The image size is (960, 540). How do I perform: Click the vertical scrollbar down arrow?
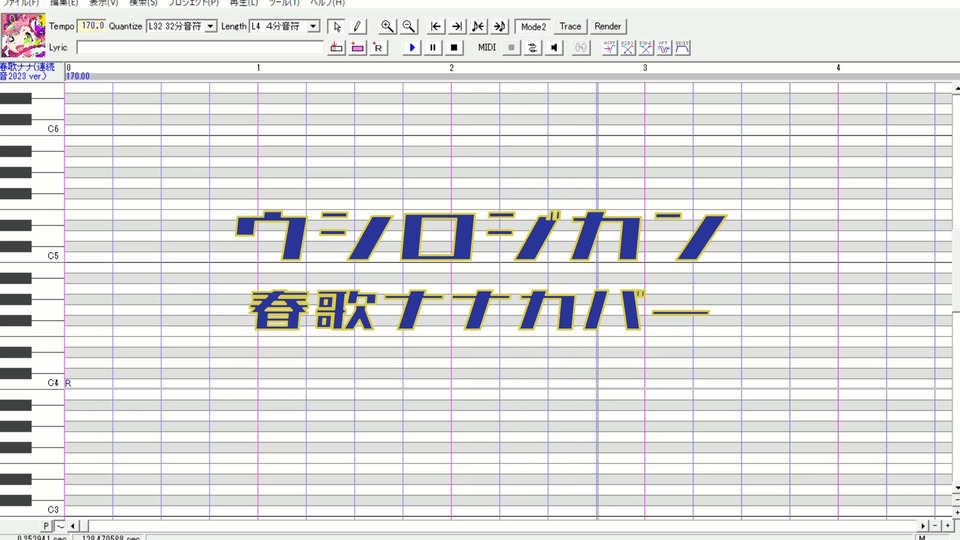pyautogui.click(x=956, y=488)
